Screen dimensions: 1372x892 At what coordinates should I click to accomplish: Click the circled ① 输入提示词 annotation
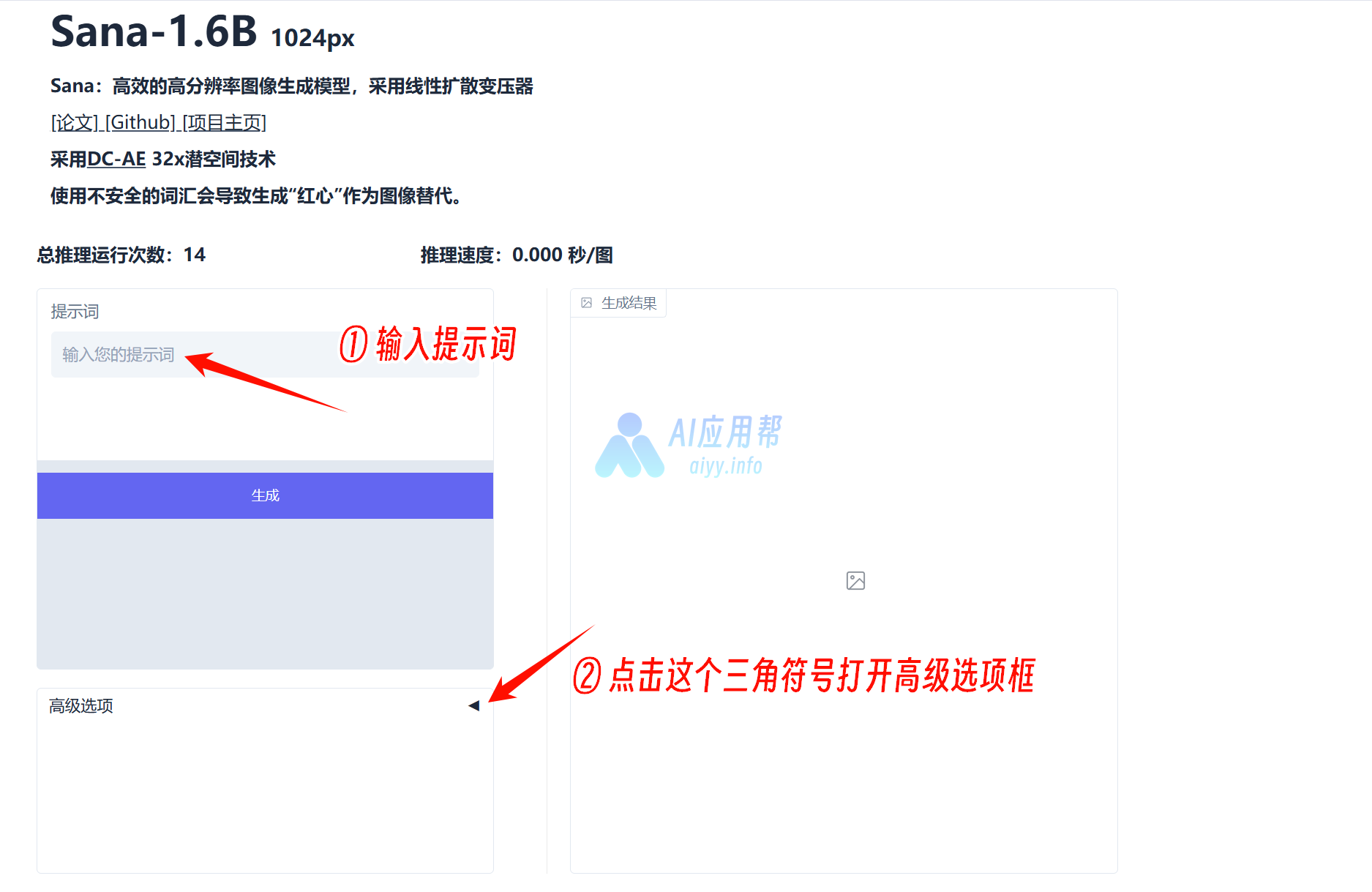coord(428,344)
